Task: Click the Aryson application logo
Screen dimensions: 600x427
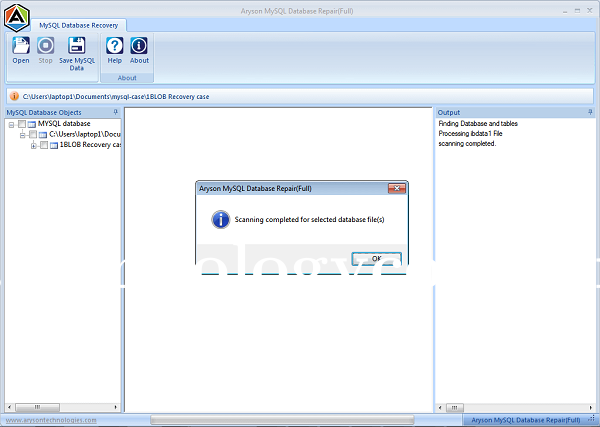Action: click(x=17, y=18)
